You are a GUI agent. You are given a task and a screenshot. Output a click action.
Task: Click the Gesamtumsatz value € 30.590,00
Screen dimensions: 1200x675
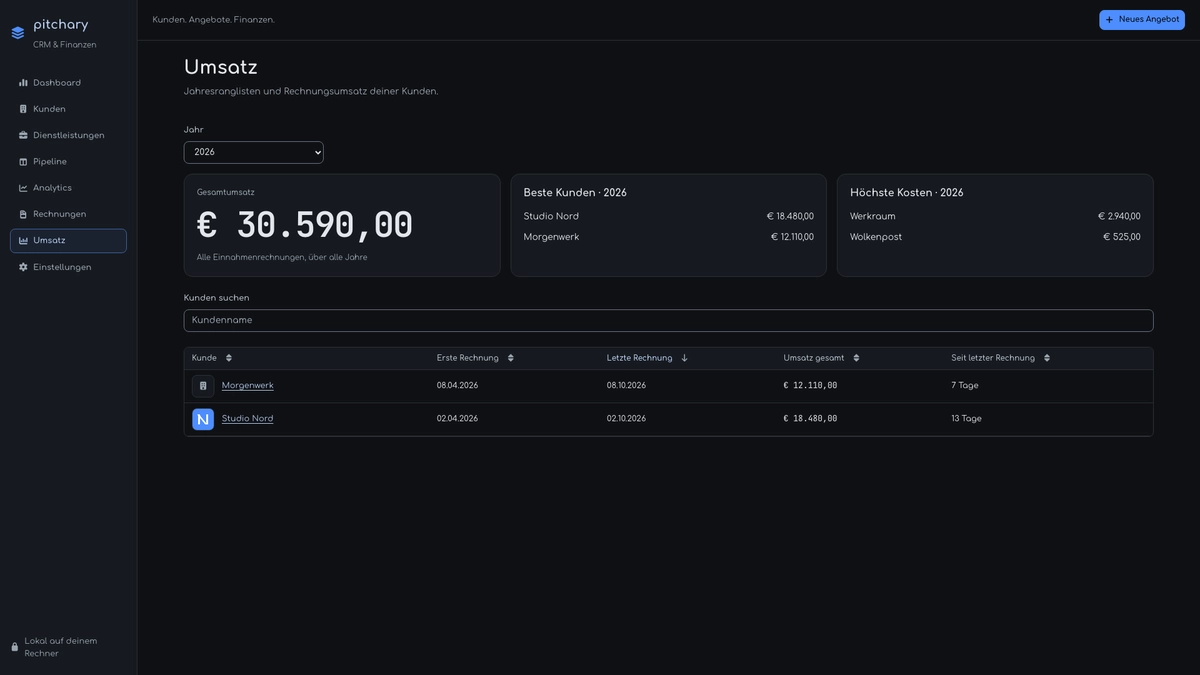click(x=305, y=225)
